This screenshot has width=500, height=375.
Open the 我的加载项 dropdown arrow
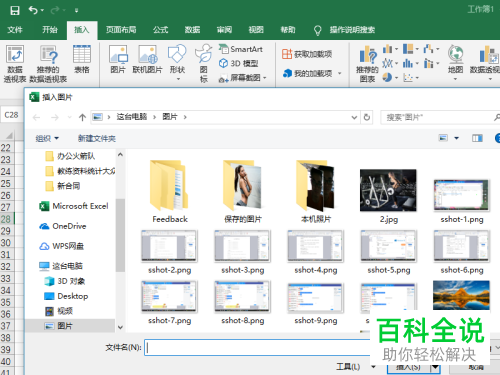340,73
